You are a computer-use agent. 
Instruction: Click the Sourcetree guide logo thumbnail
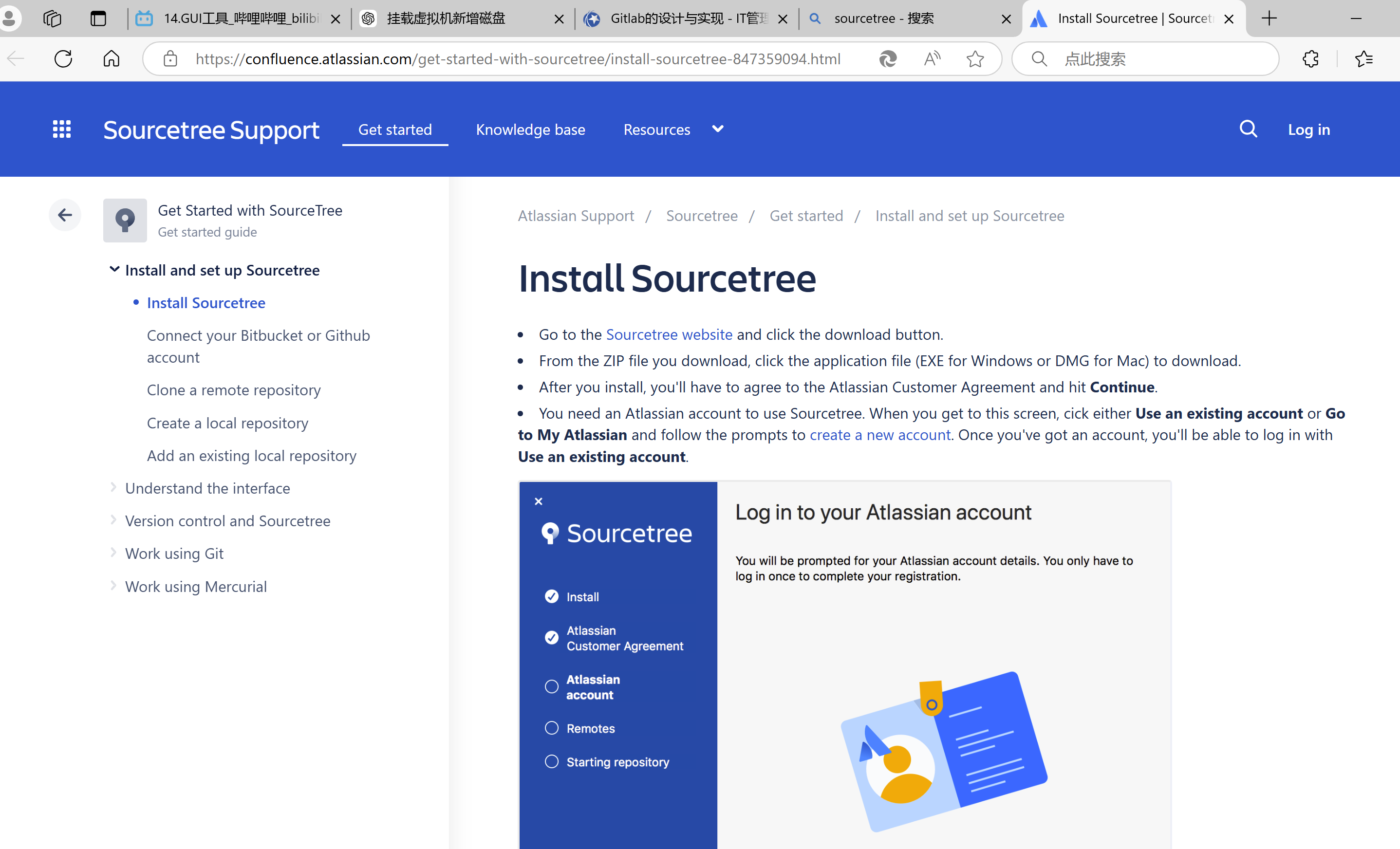tap(125, 221)
